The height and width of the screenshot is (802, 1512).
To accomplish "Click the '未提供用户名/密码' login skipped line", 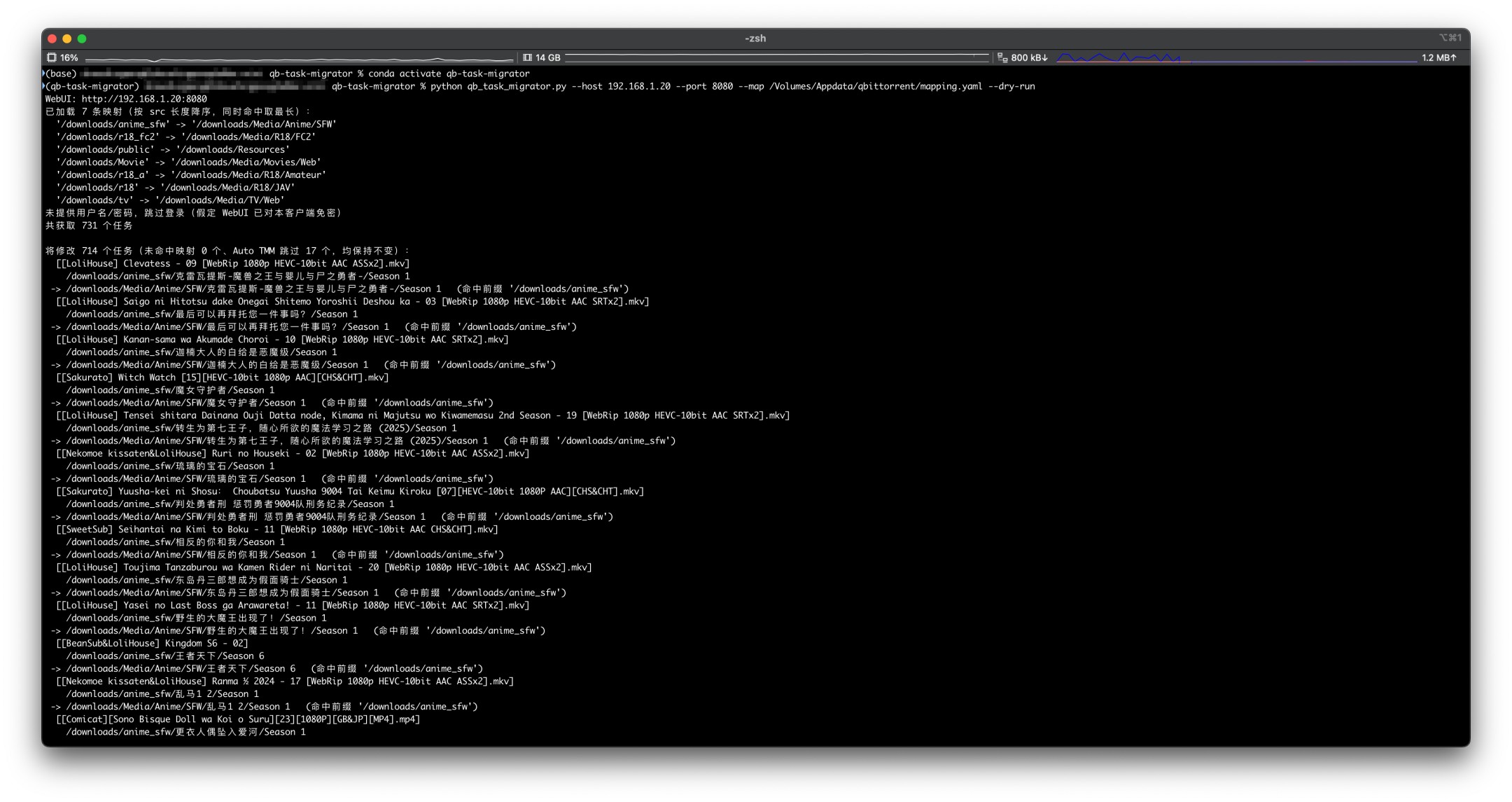I will (x=193, y=212).
